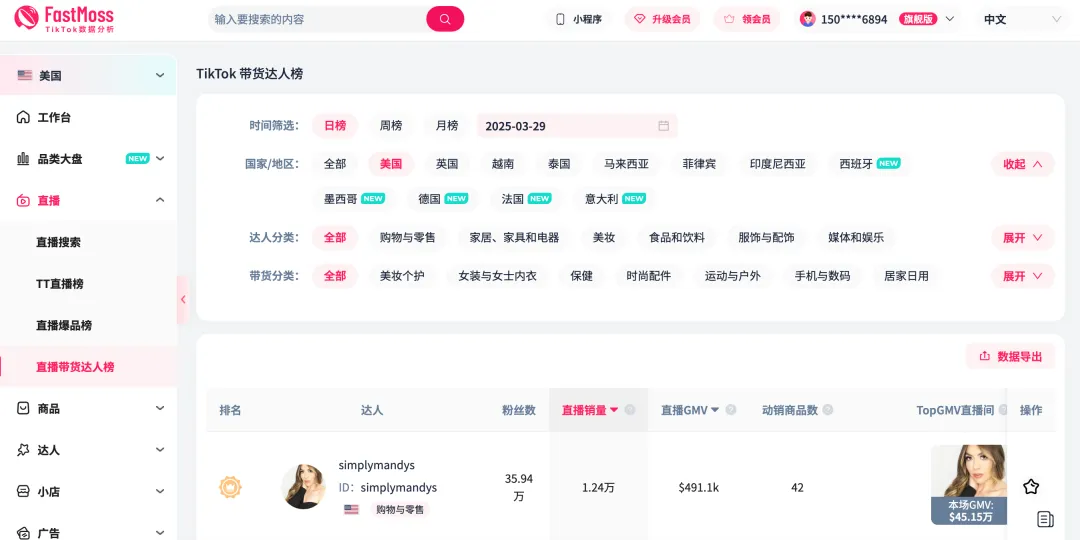The image size is (1080, 540).
Task: Click the document icon below star
Action: point(1045,519)
